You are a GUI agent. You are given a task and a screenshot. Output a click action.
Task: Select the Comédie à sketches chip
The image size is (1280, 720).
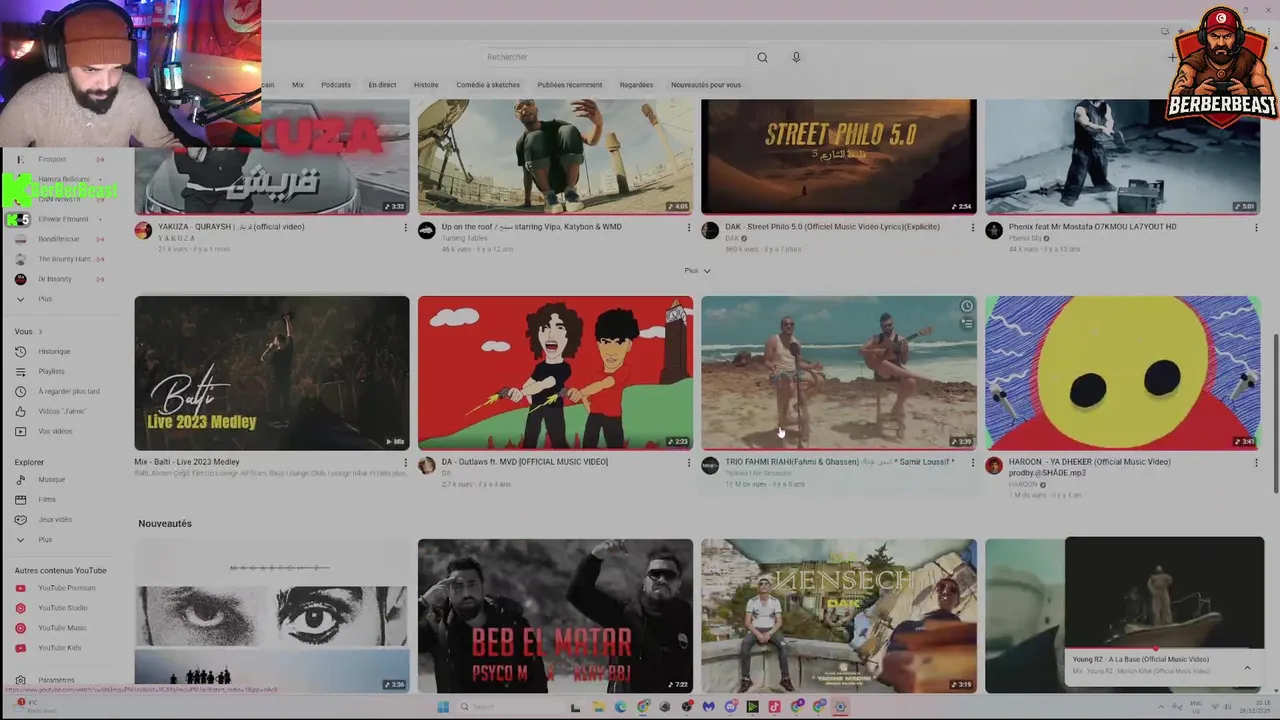[x=488, y=85]
